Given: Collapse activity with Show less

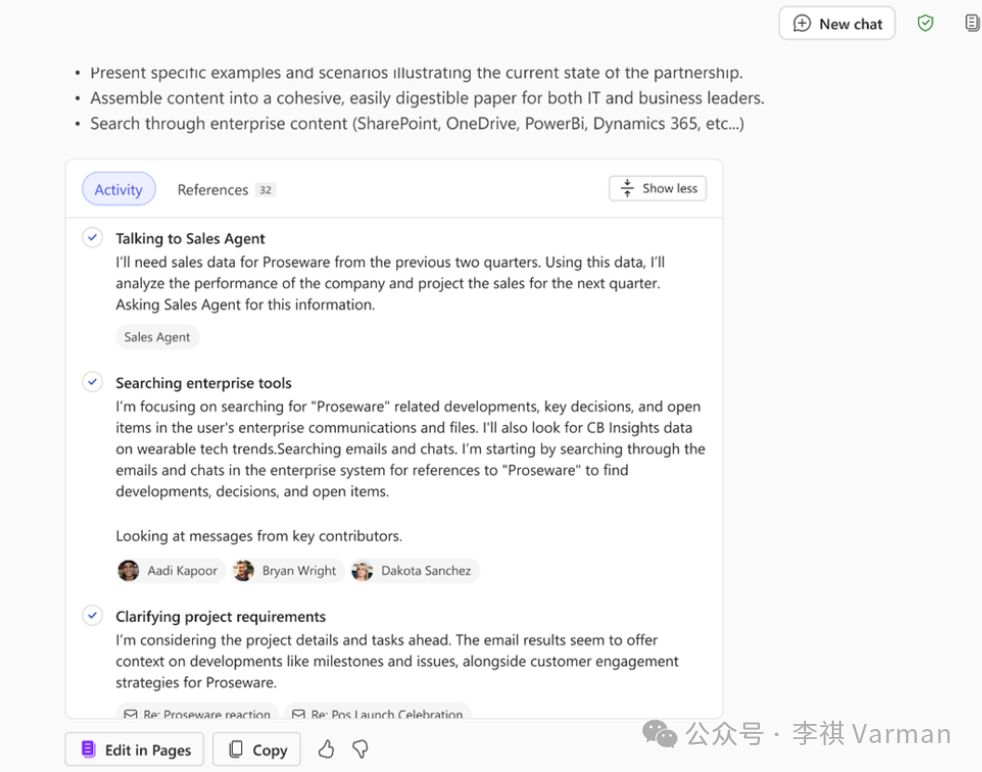Looking at the screenshot, I should click(x=657, y=188).
